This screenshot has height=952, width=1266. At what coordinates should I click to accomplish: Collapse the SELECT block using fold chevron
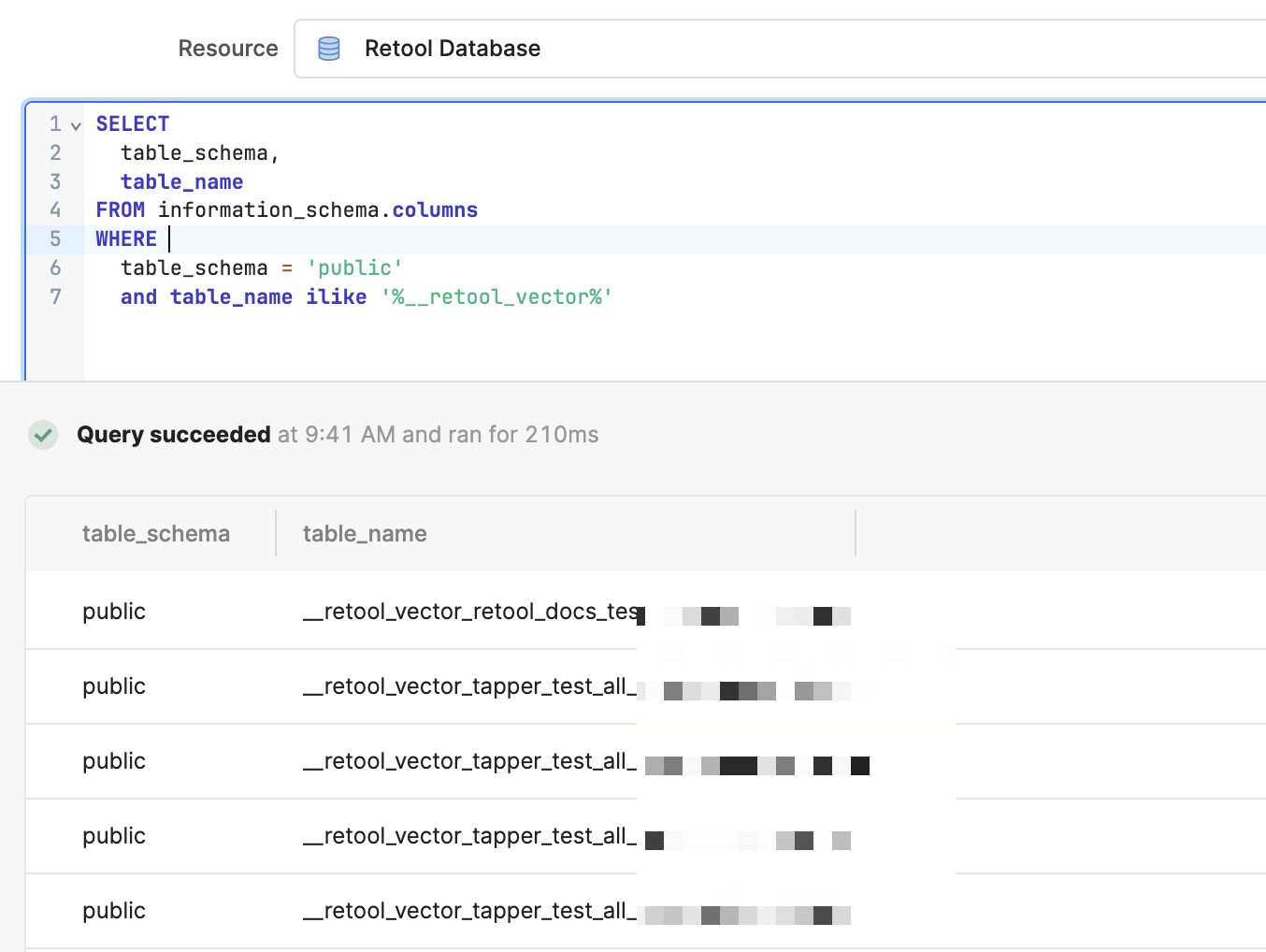click(x=76, y=125)
